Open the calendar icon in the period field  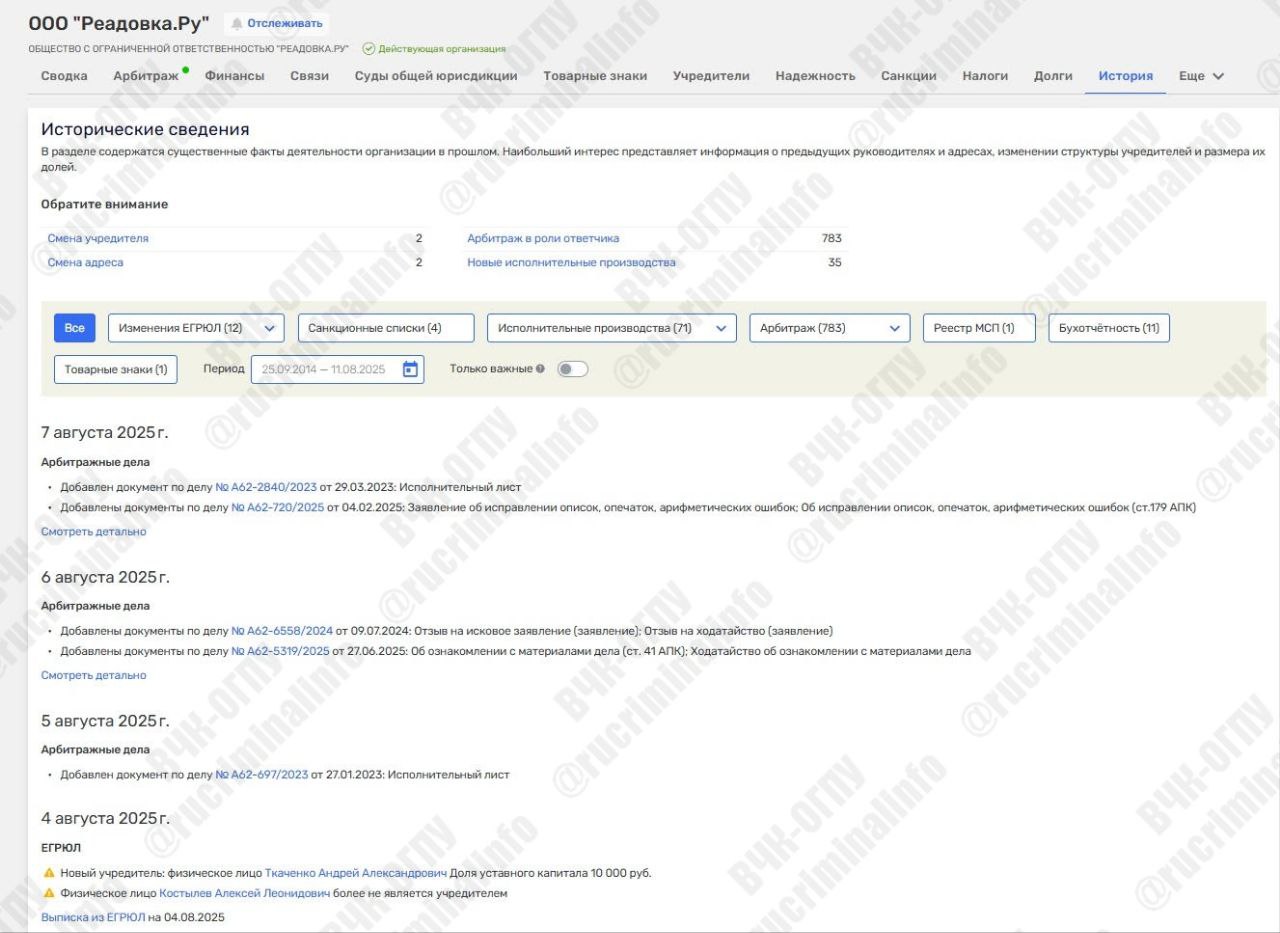(410, 369)
